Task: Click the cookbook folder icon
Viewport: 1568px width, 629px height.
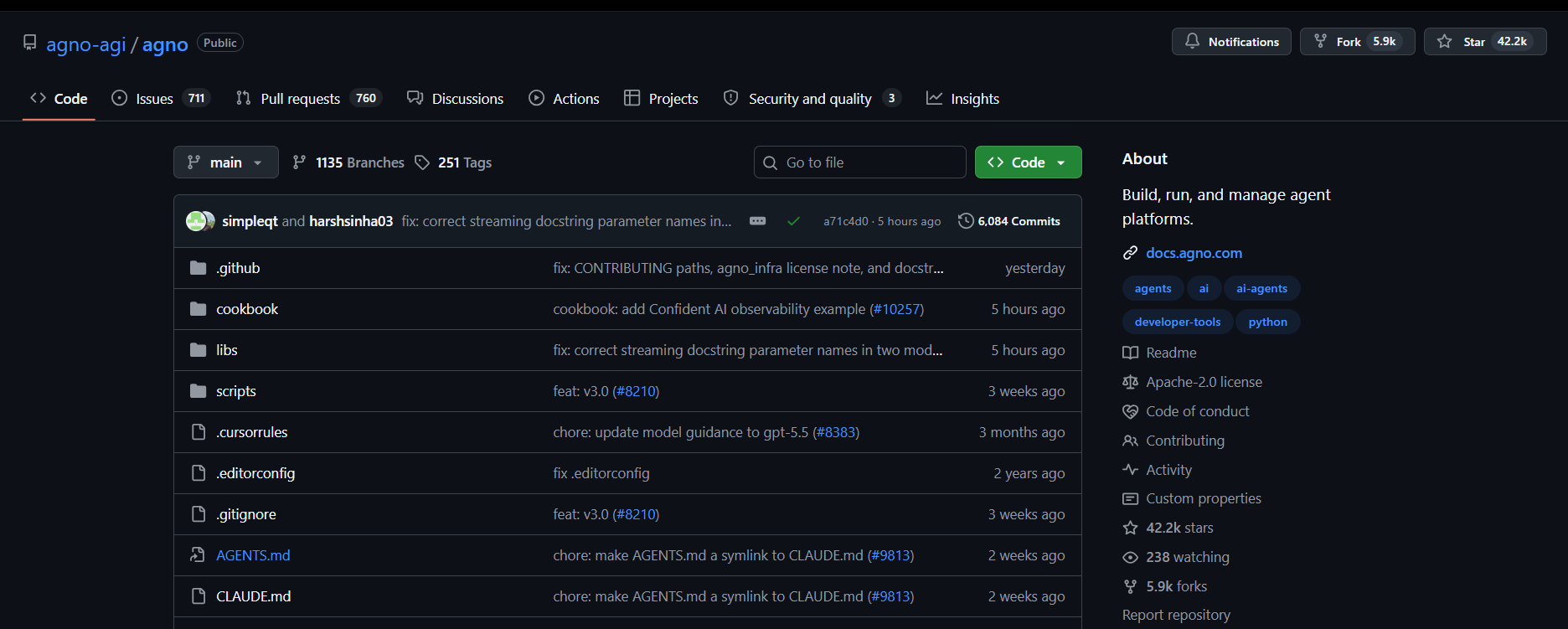Action: [199, 309]
